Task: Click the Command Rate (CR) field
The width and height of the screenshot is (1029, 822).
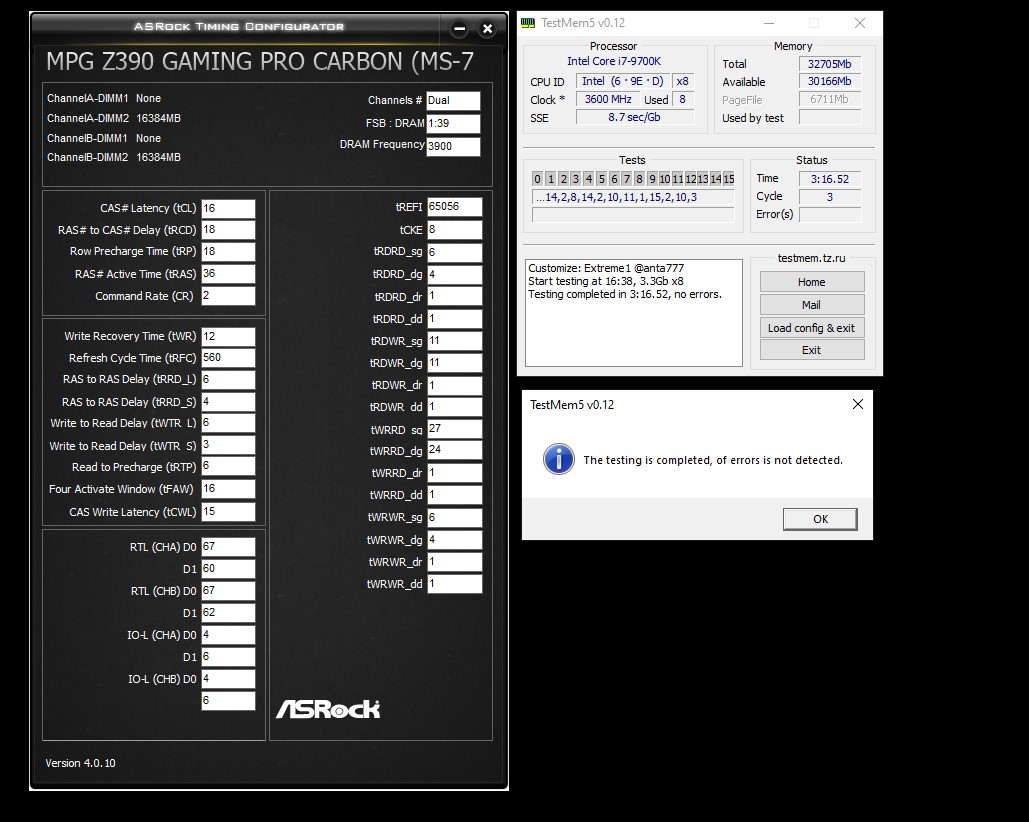Action: [228, 296]
